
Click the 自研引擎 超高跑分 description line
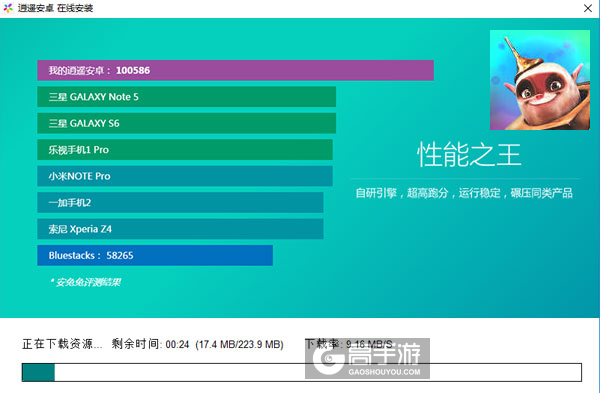464,193
